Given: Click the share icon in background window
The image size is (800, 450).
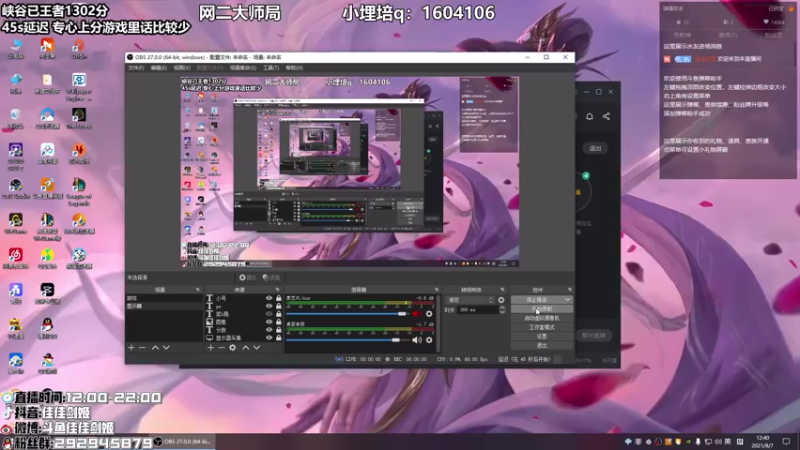Looking at the screenshot, I should tap(606, 116).
